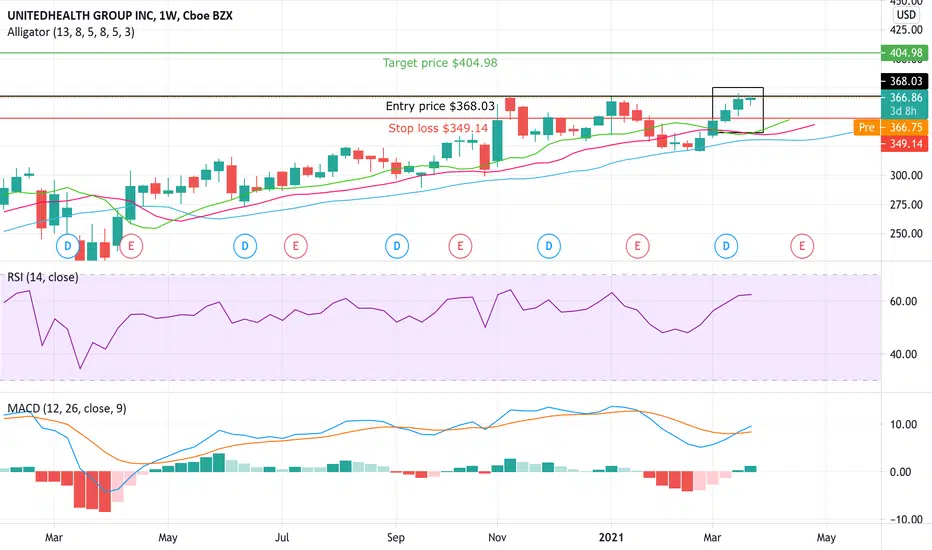Click the dividend D marker near March 2021
932x550 pixels.
(x=726, y=246)
